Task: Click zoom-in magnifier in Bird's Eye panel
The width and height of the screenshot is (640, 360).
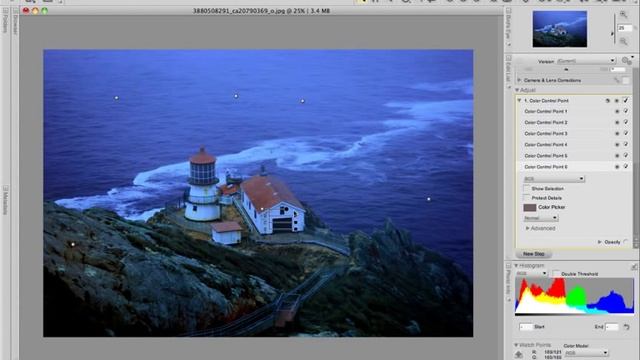Action: coord(623,15)
